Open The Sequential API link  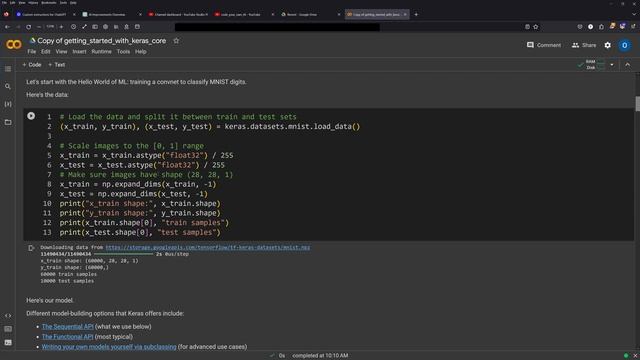tap(68, 327)
